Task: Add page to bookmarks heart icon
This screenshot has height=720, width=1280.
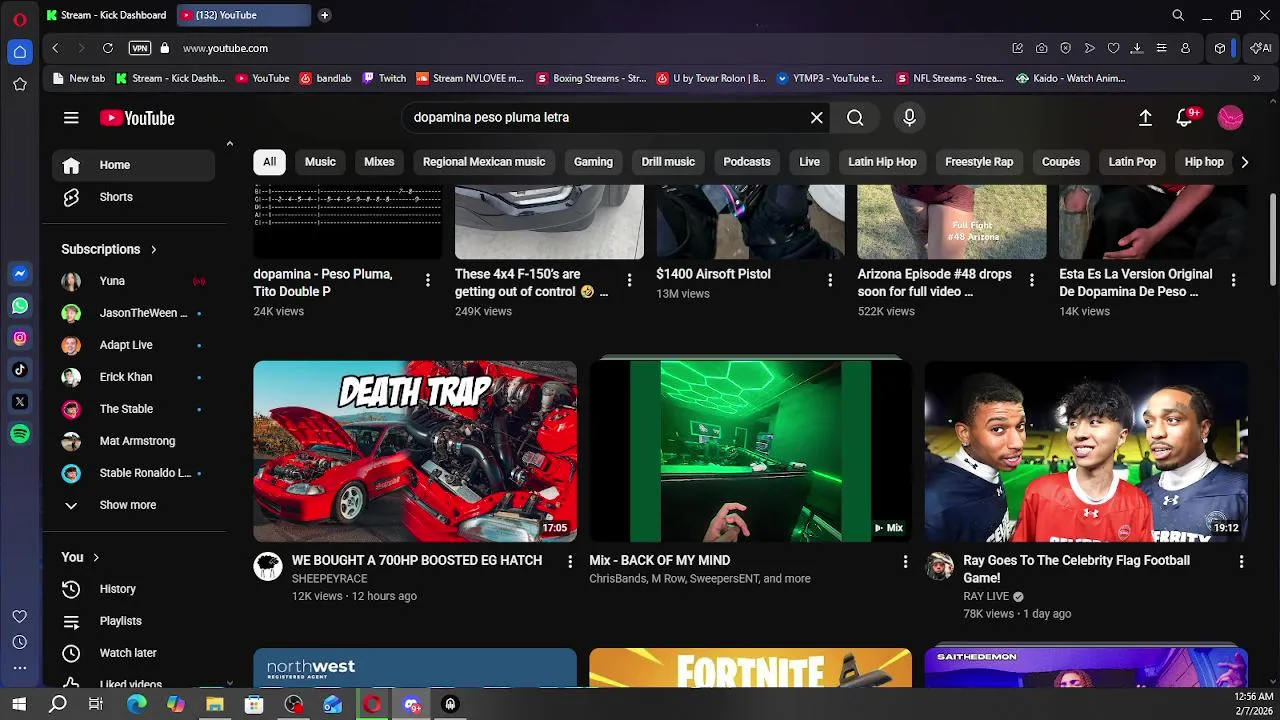Action: point(1113,48)
